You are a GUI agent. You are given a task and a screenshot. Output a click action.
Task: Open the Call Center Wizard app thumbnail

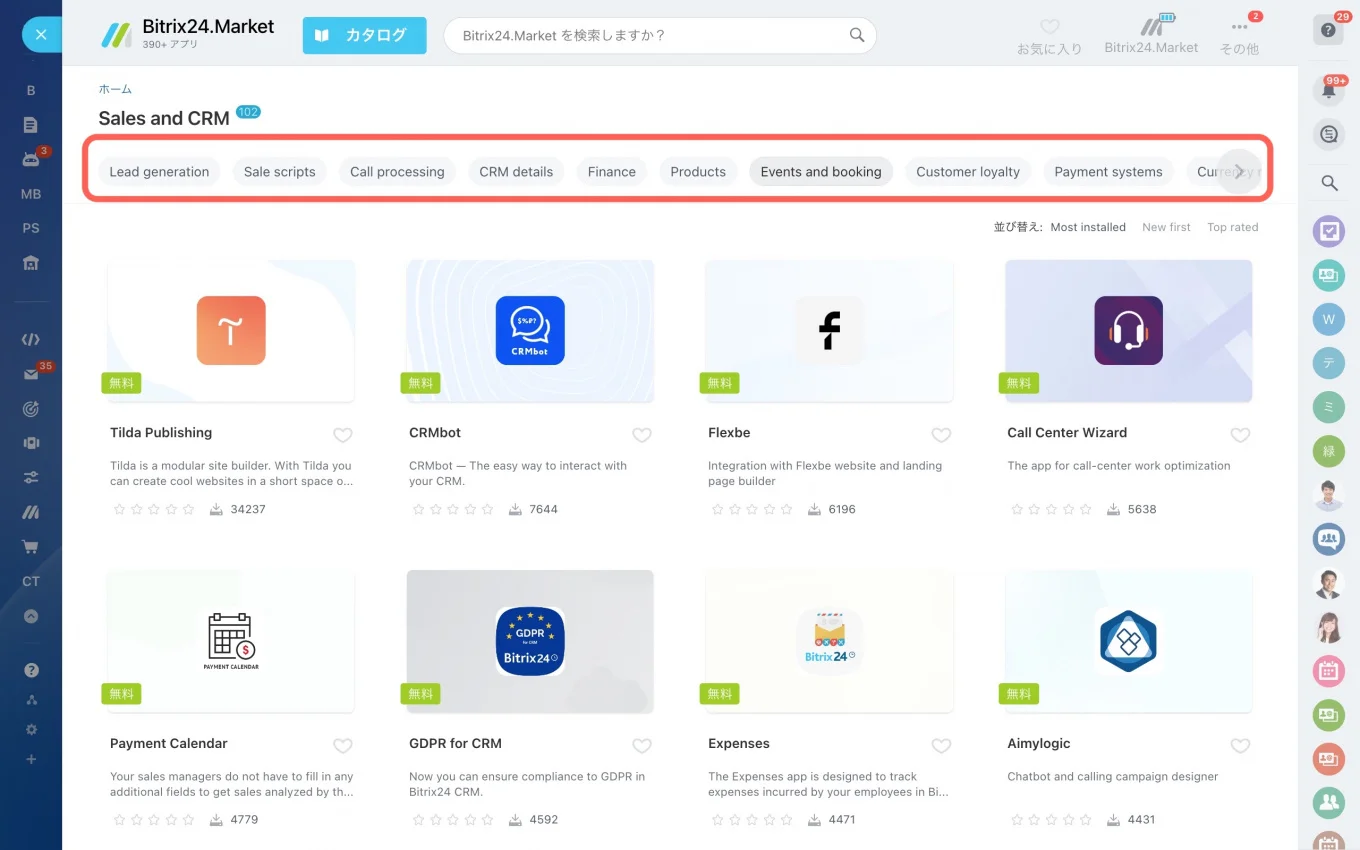[x=1129, y=331]
